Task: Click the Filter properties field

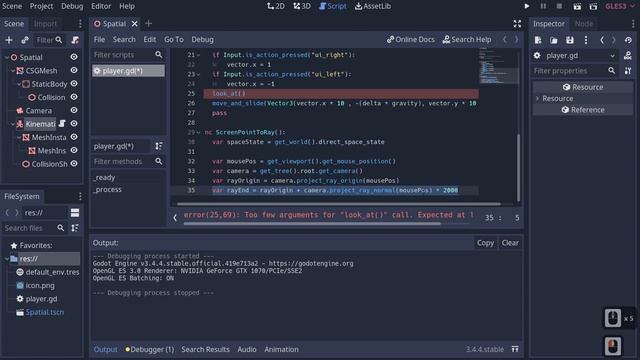Action: [x=574, y=71]
